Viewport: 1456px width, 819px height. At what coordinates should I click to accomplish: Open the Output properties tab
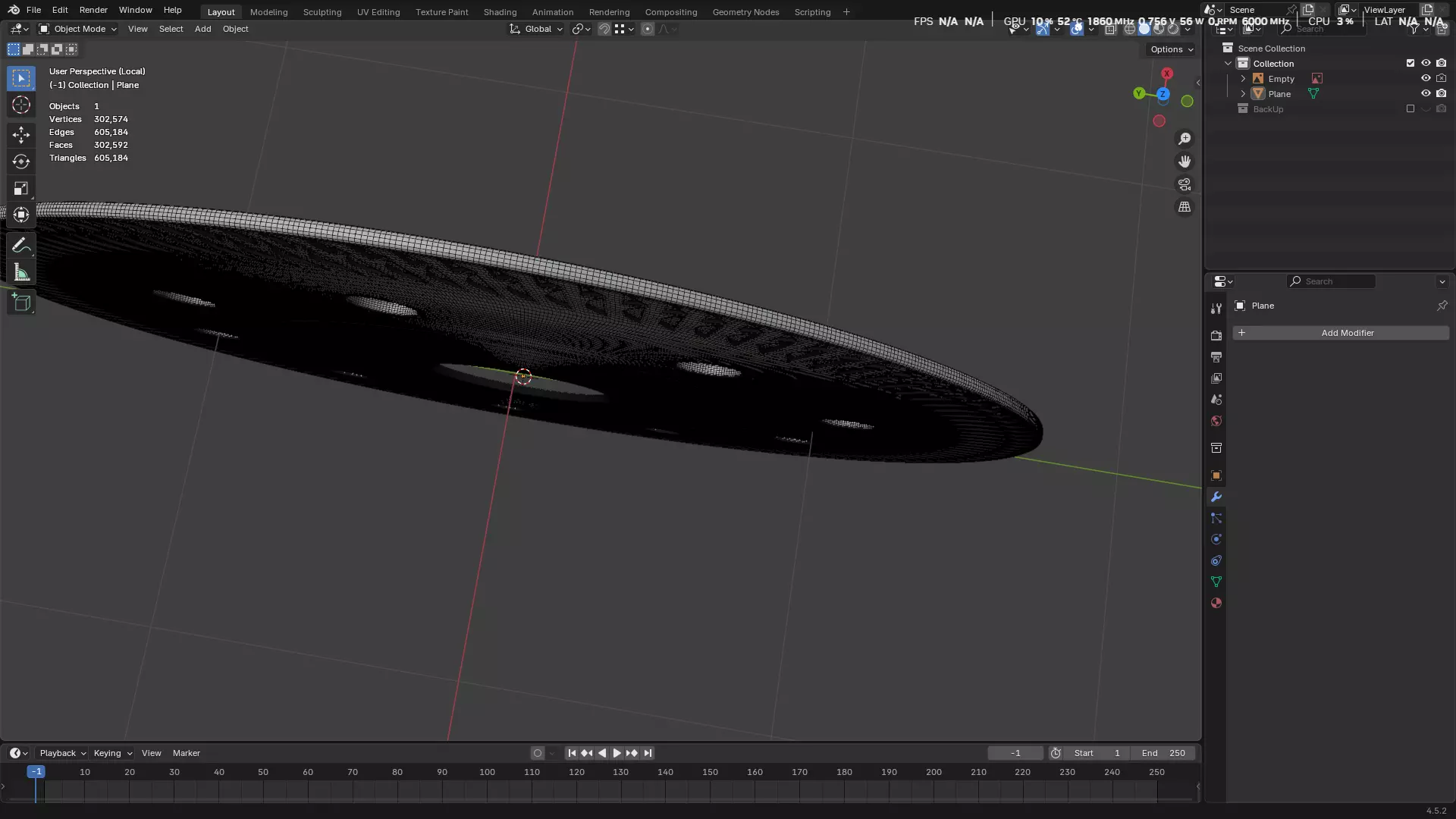[x=1216, y=356]
